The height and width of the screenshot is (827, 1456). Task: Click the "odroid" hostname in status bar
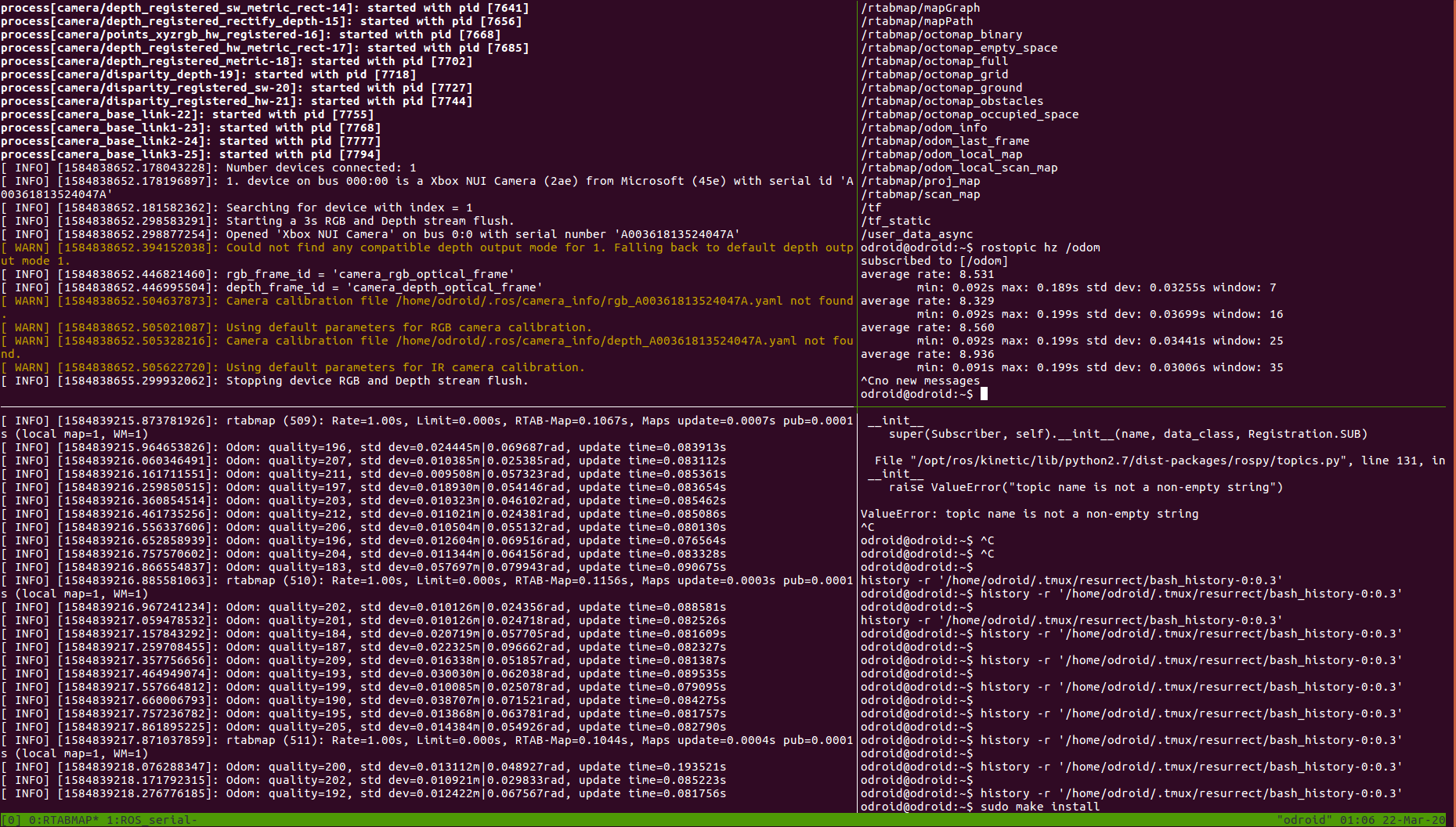click(x=1304, y=820)
